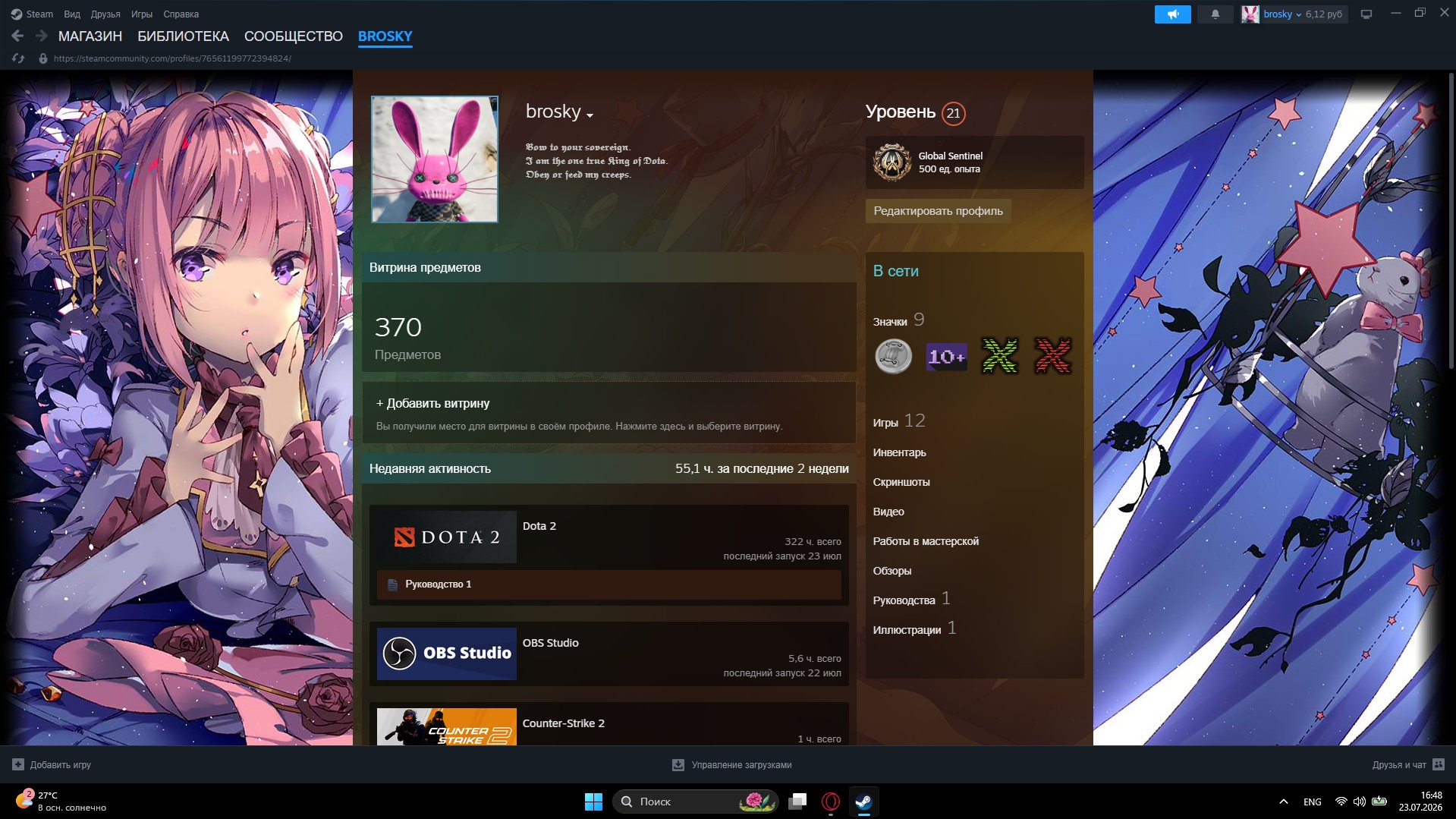This screenshot has height=819, width=1456.
Task: Switch to the БИБЛИОТЕКА tab
Action: pyautogui.click(x=183, y=36)
